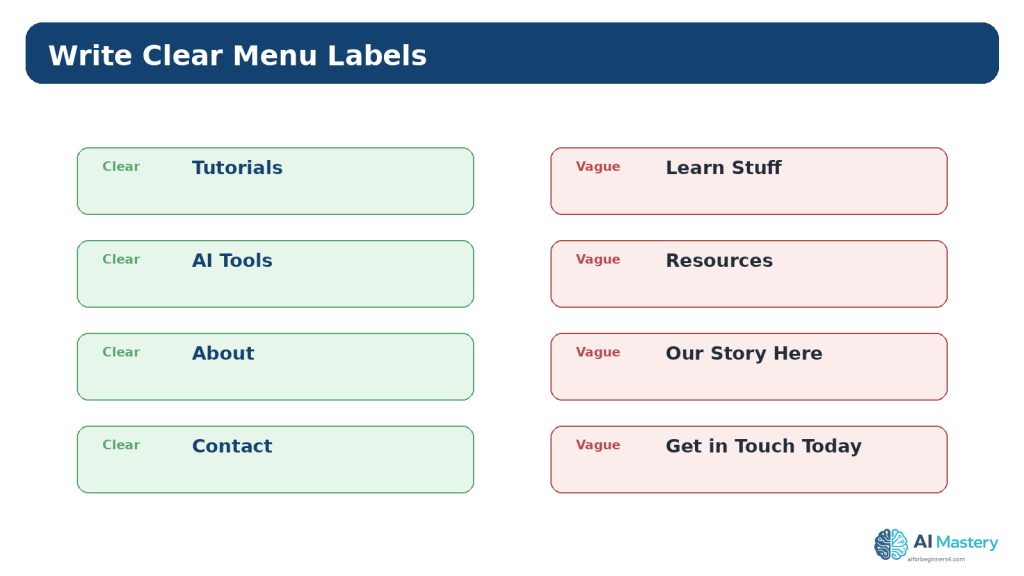Click the Clear tag beside AI Tools
1024x576 pixels.
pyautogui.click(x=121, y=259)
